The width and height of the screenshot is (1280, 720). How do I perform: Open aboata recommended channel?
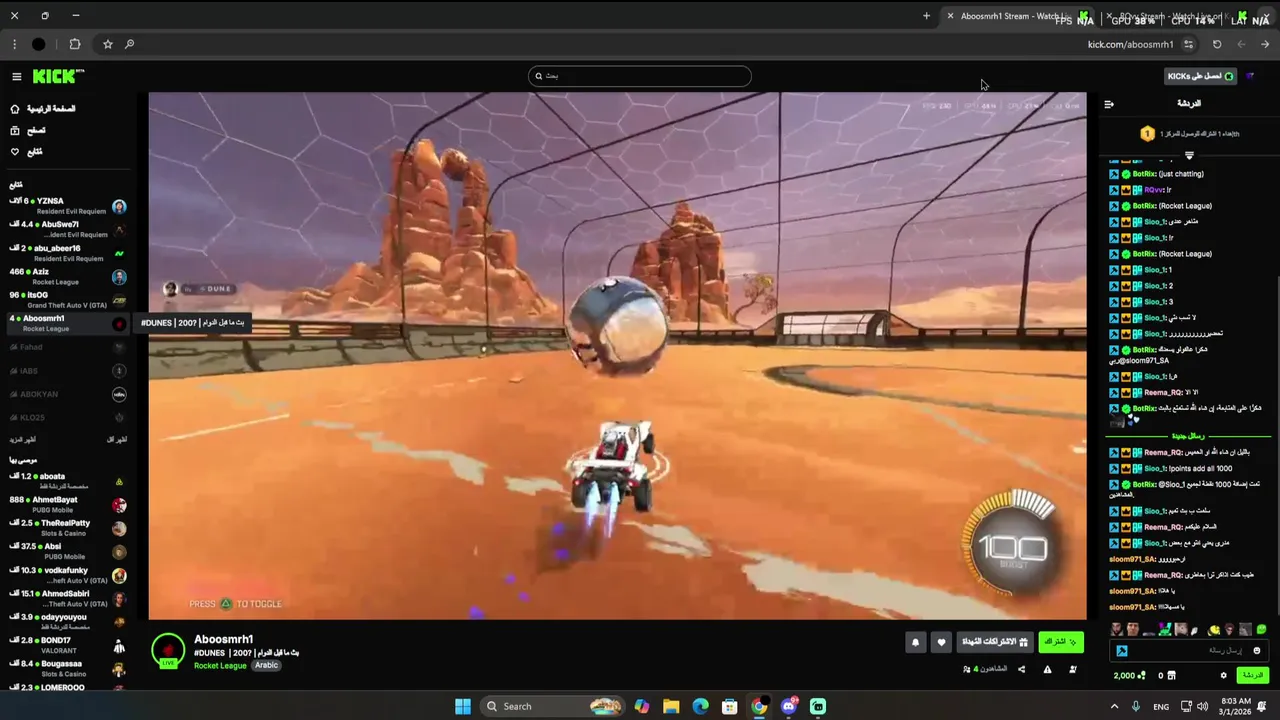pos(68,481)
